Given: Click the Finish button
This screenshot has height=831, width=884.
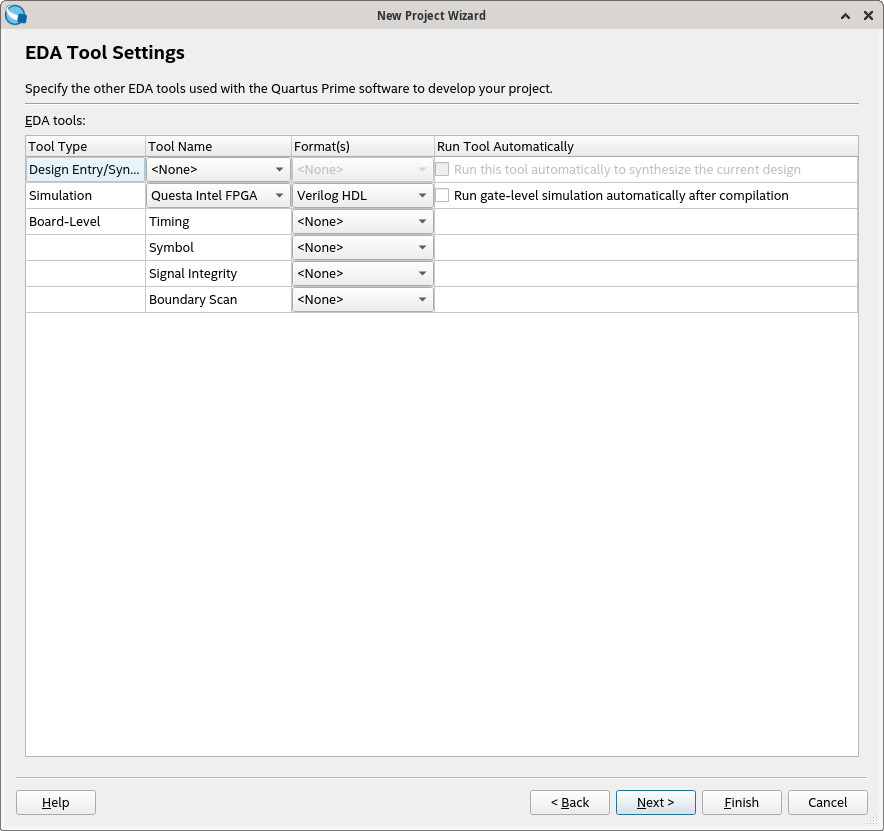Looking at the screenshot, I should (741, 802).
